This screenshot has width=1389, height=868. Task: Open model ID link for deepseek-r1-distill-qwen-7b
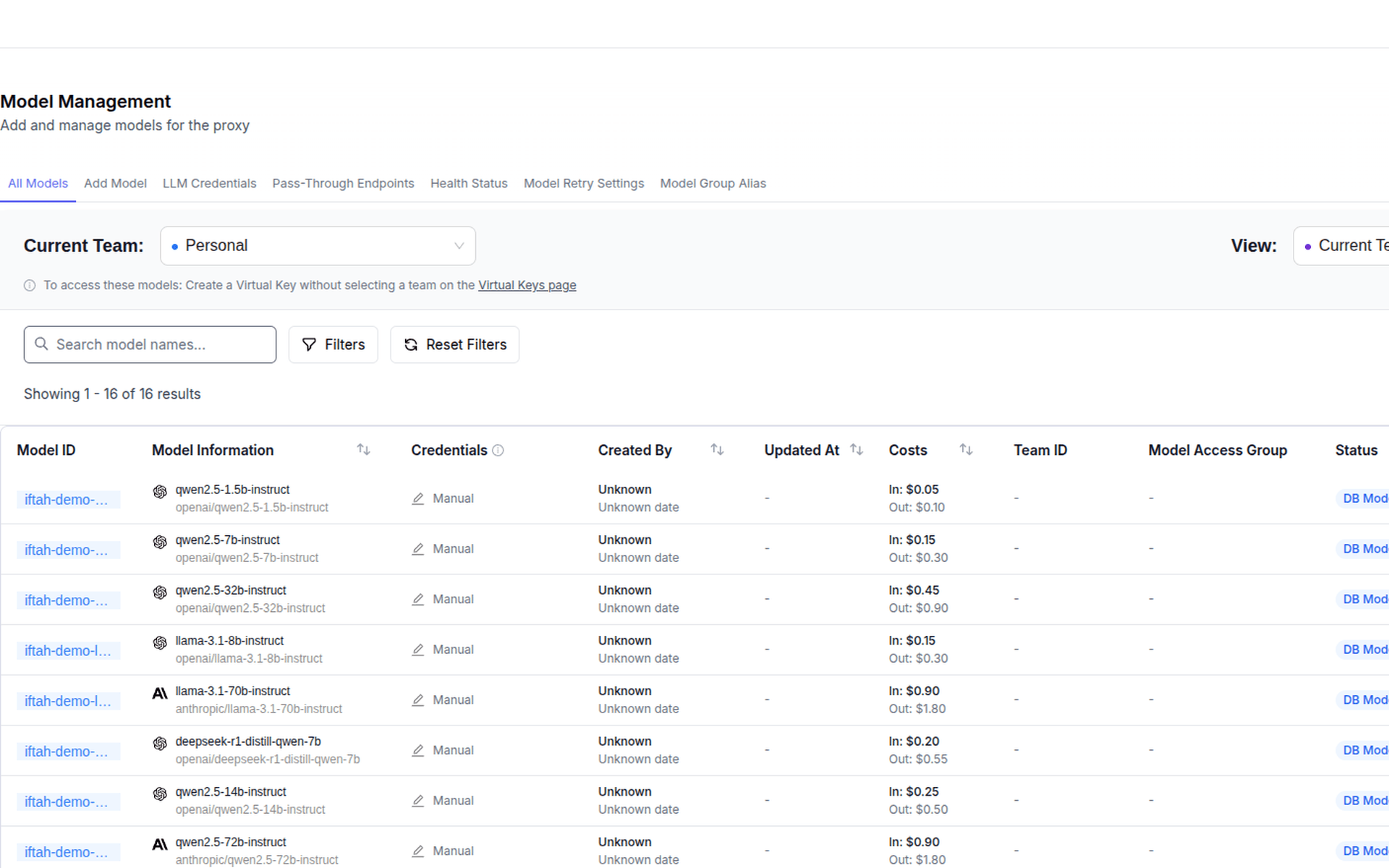tap(68, 752)
